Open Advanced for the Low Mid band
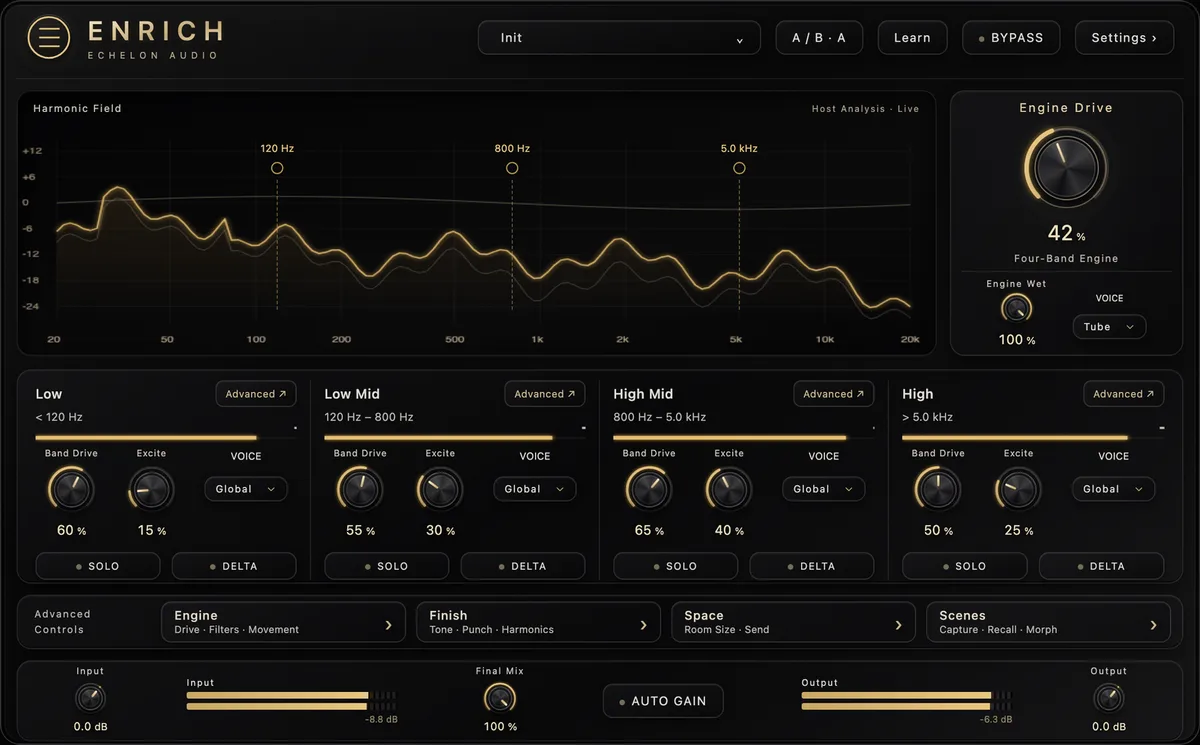 pyautogui.click(x=545, y=394)
